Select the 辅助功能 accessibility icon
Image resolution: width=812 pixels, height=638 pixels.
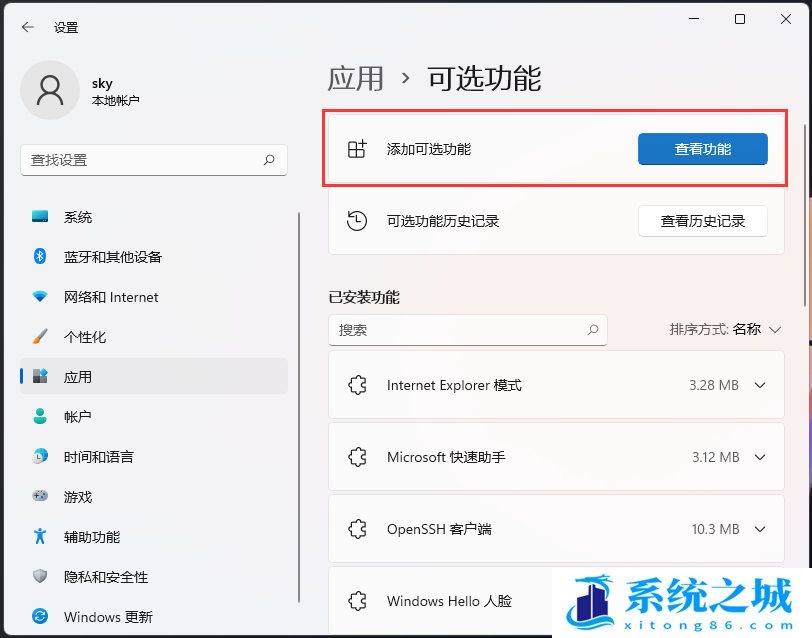(x=40, y=536)
